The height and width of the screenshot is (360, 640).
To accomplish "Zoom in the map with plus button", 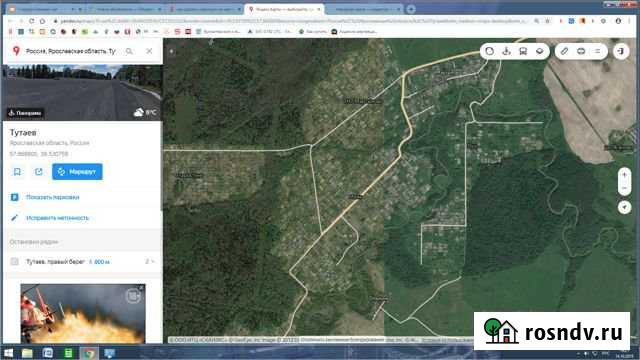I will pos(624,175).
